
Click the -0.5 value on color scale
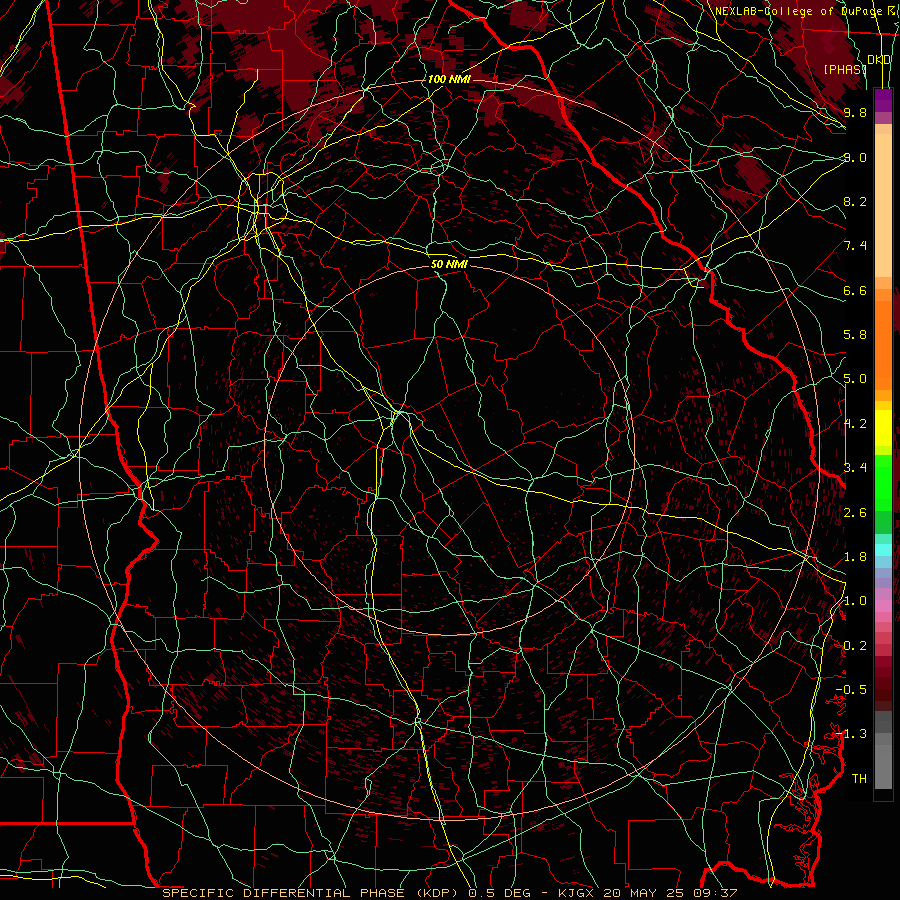coord(851,689)
